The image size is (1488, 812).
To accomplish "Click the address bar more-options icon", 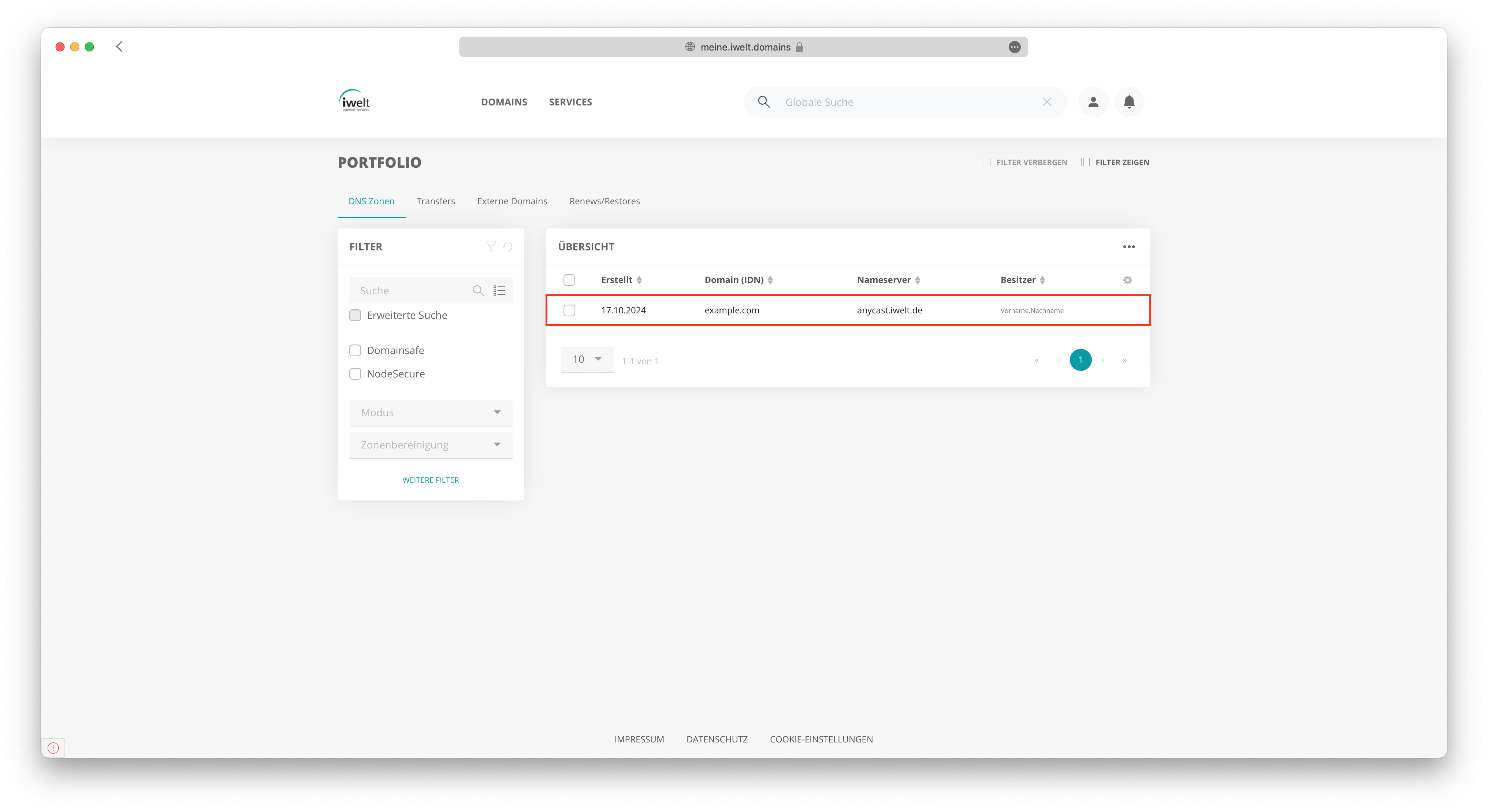I will tap(1014, 47).
